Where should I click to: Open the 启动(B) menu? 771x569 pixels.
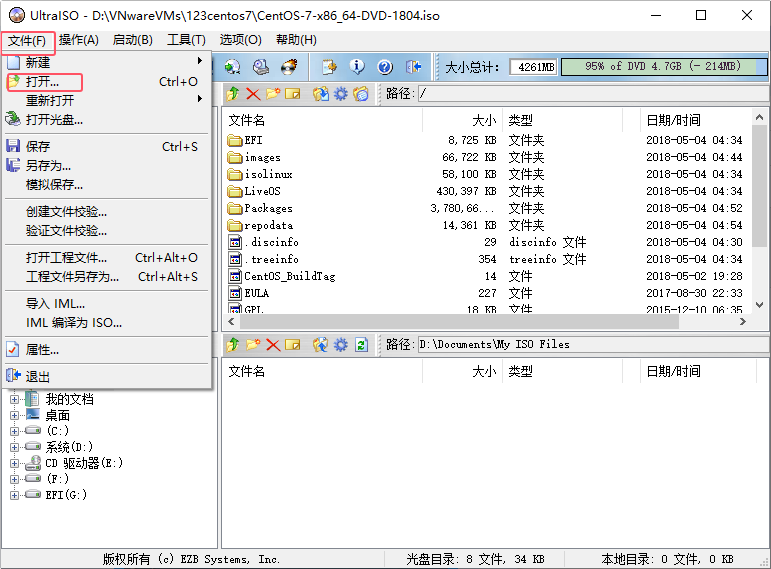[133, 40]
